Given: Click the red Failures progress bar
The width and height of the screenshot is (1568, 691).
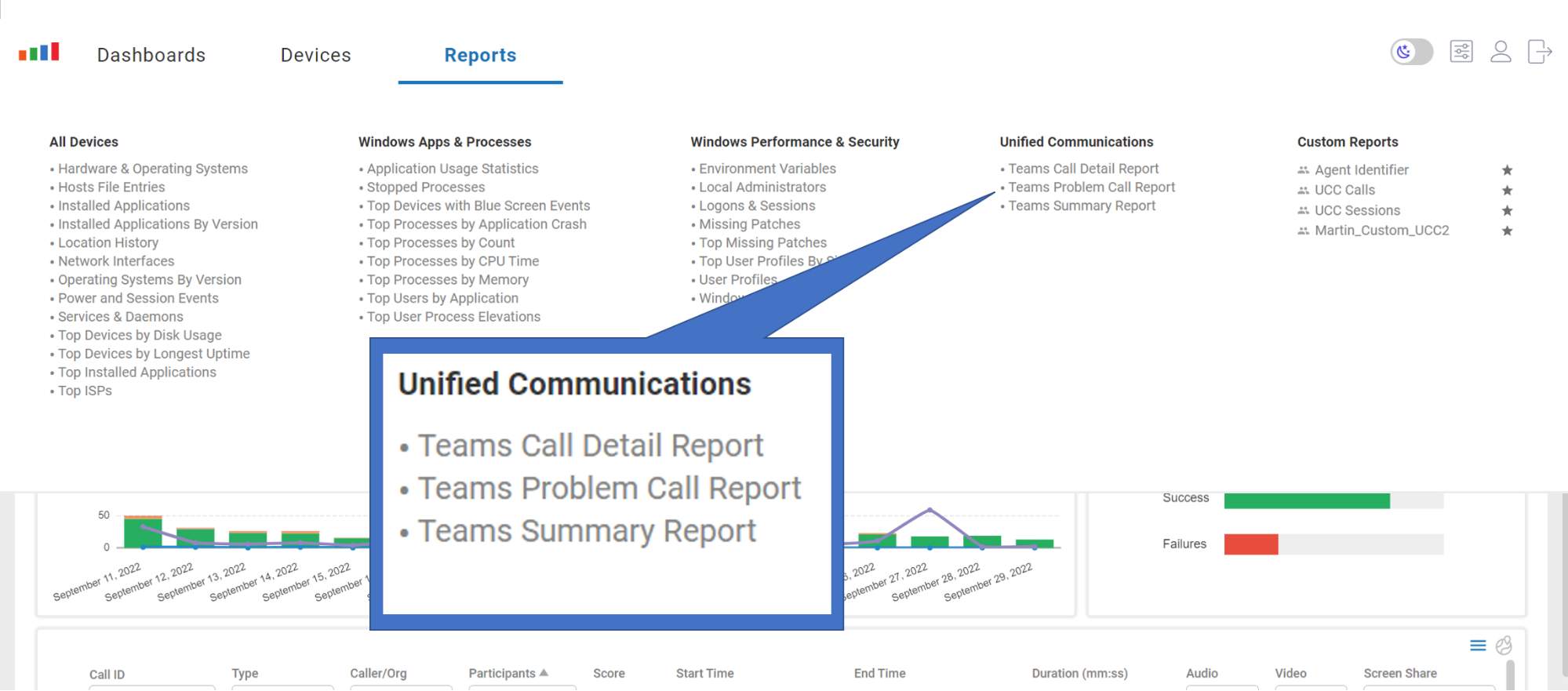Looking at the screenshot, I should pos(1251,544).
